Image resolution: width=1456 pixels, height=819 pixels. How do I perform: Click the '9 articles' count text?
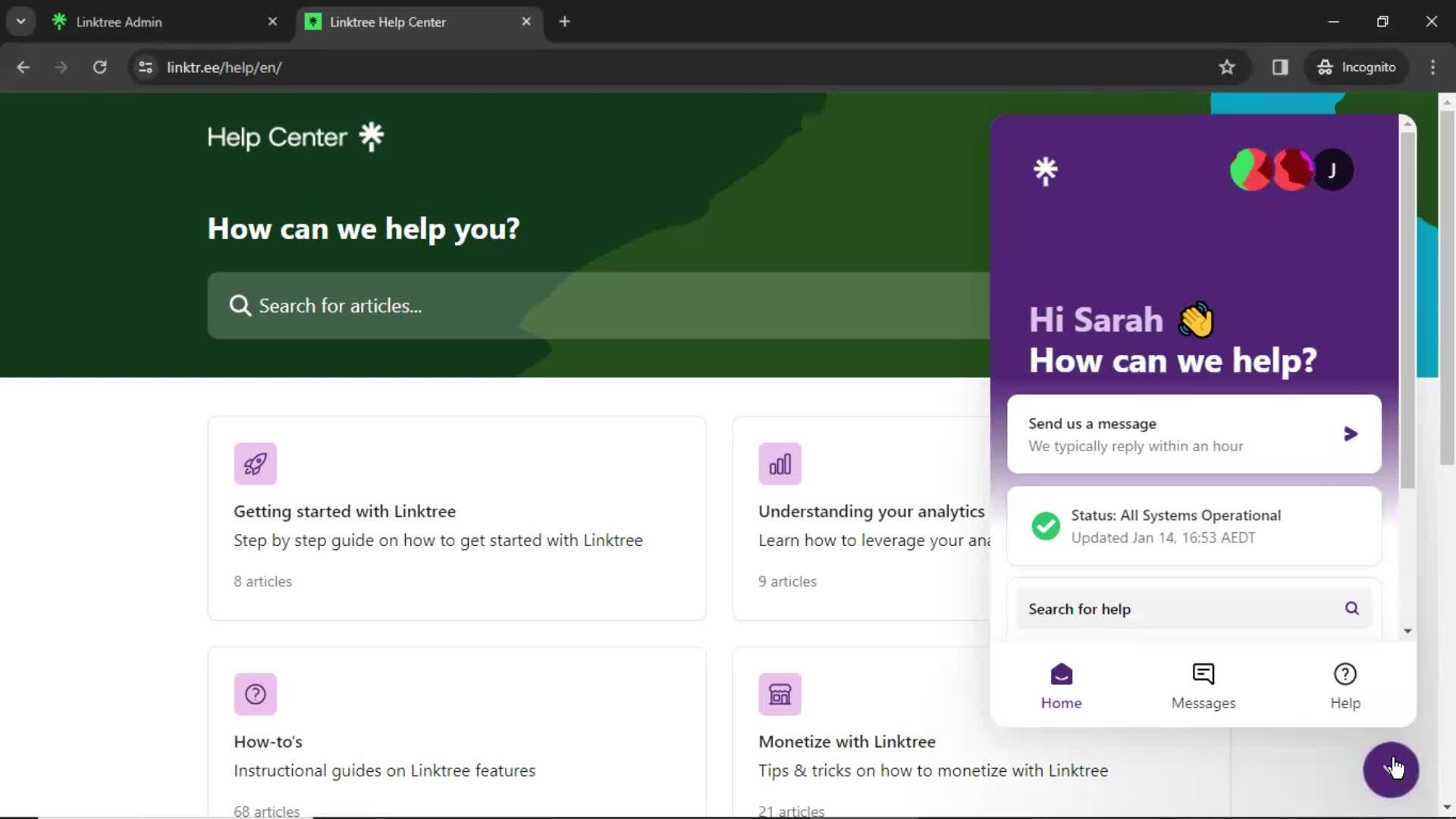(787, 582)
